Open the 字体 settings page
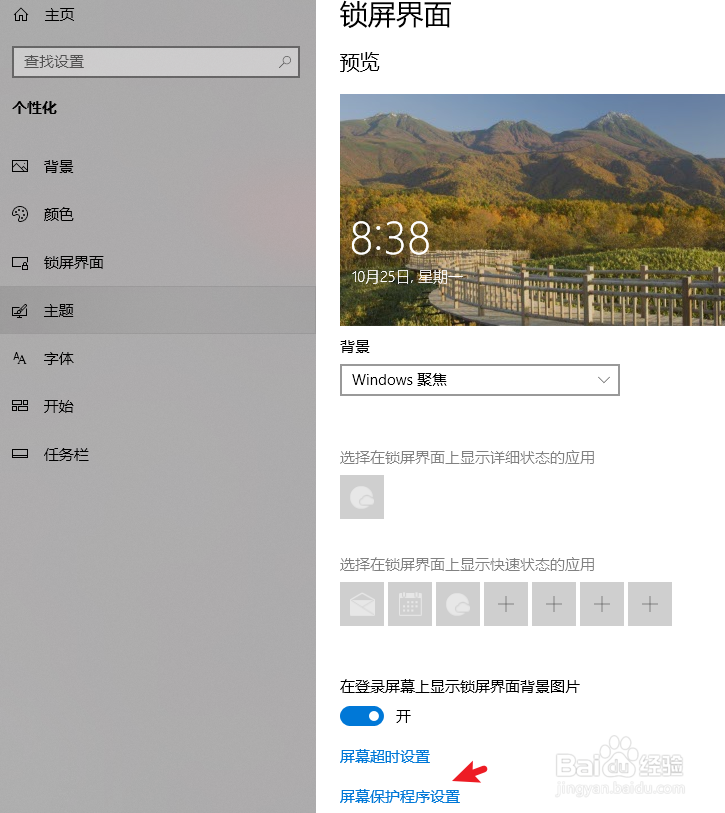The height and width of the screenshot is (813, 725). [x=158, y=358]
